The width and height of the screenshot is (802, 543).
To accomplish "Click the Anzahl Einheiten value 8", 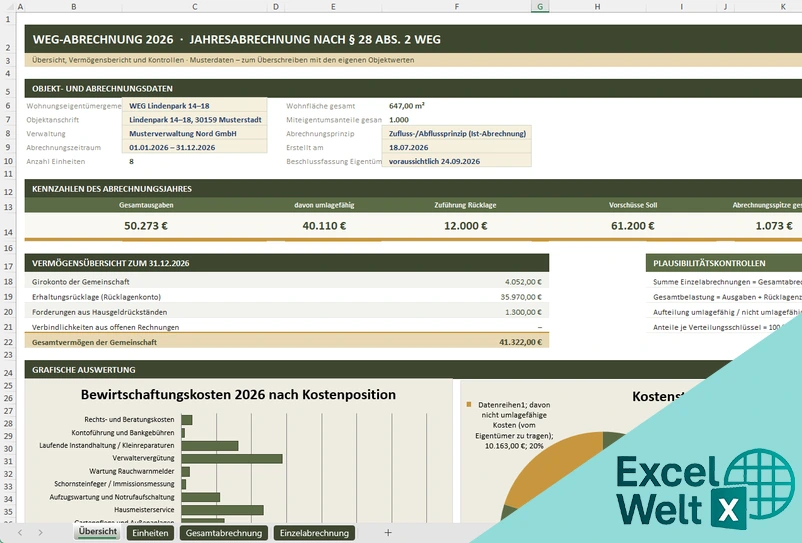I will [x=131, y=161].
